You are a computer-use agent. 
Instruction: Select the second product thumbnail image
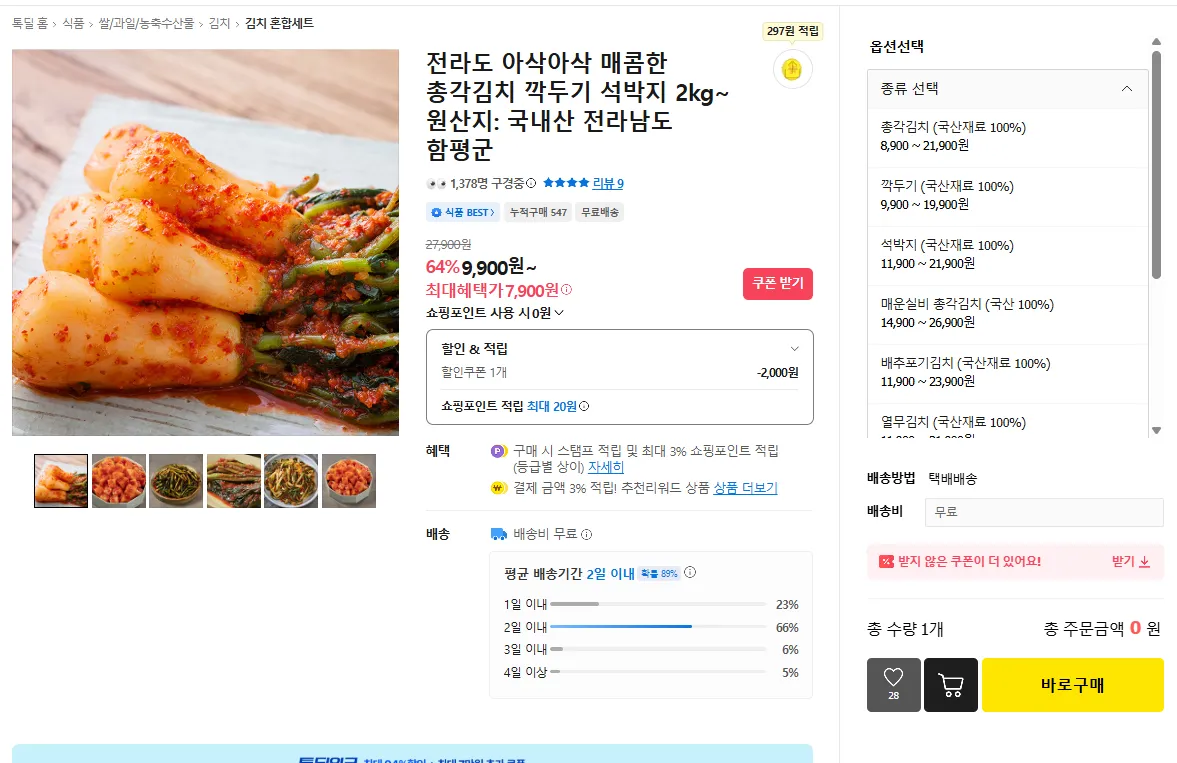[x=119, y=481]
